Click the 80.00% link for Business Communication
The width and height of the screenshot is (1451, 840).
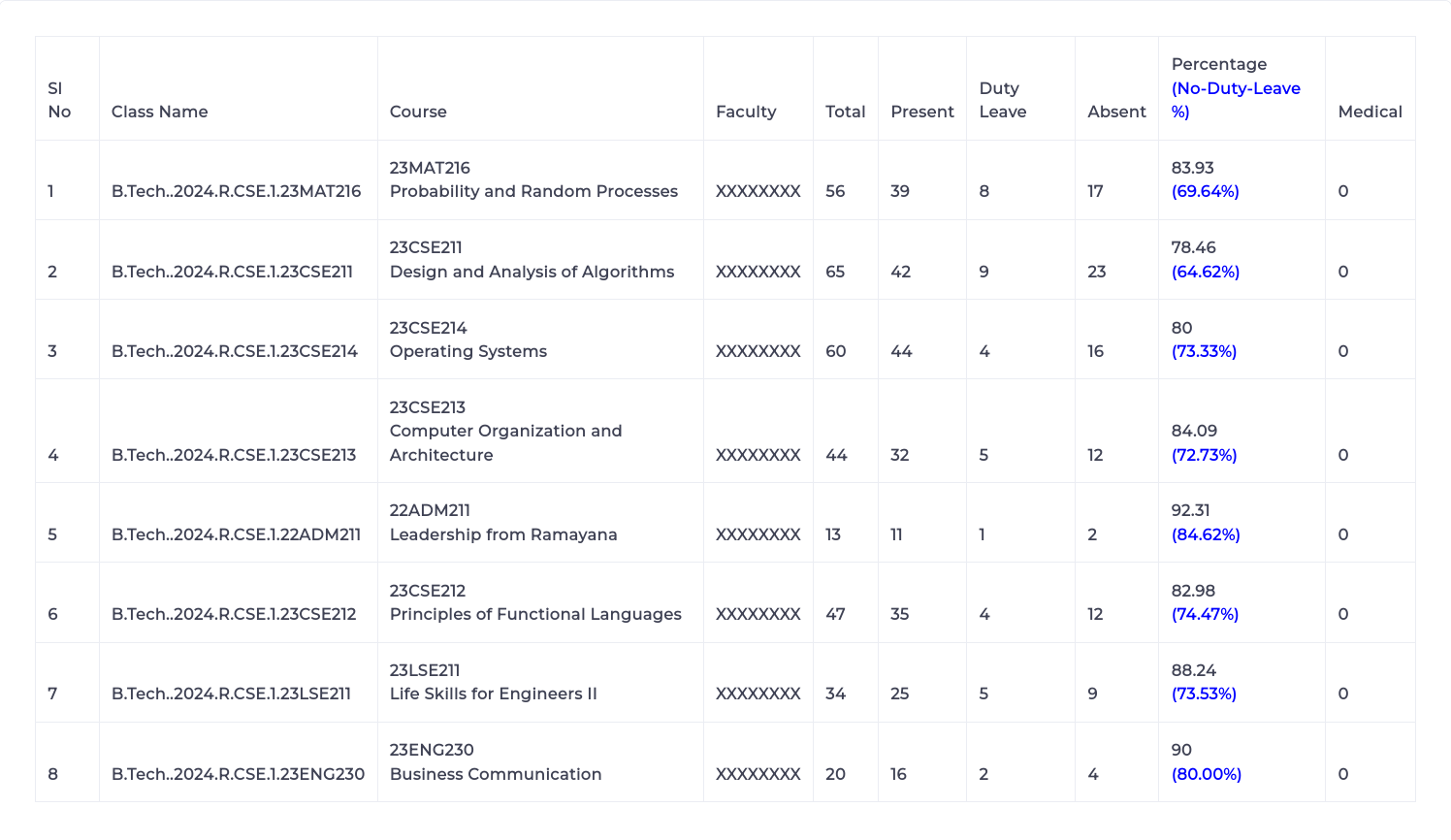click(x=1205, y=774)
